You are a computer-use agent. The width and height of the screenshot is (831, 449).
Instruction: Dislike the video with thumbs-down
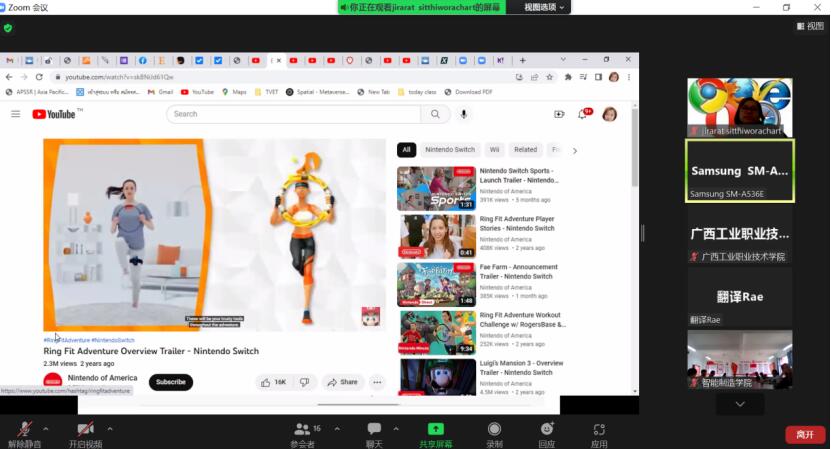(x=305, y=382)
